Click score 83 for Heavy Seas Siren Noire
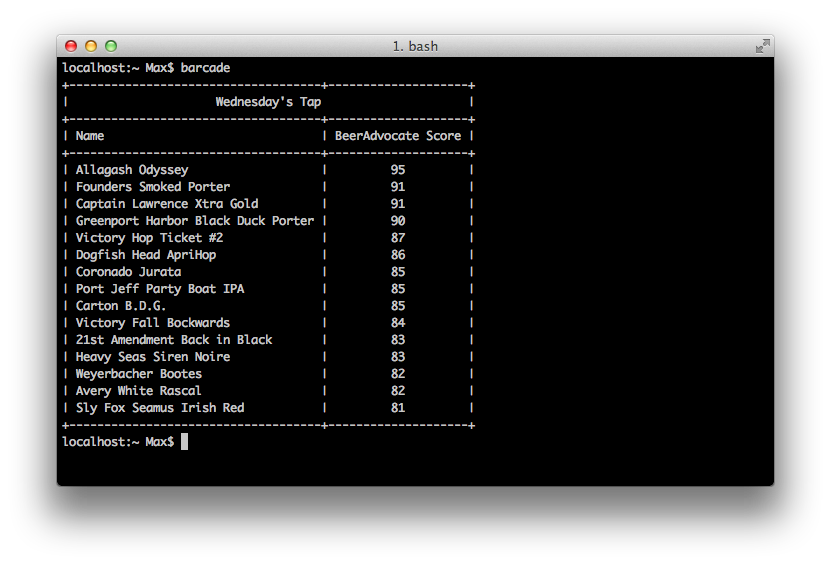This screenshot has height=565, width=831. [398, 357]
